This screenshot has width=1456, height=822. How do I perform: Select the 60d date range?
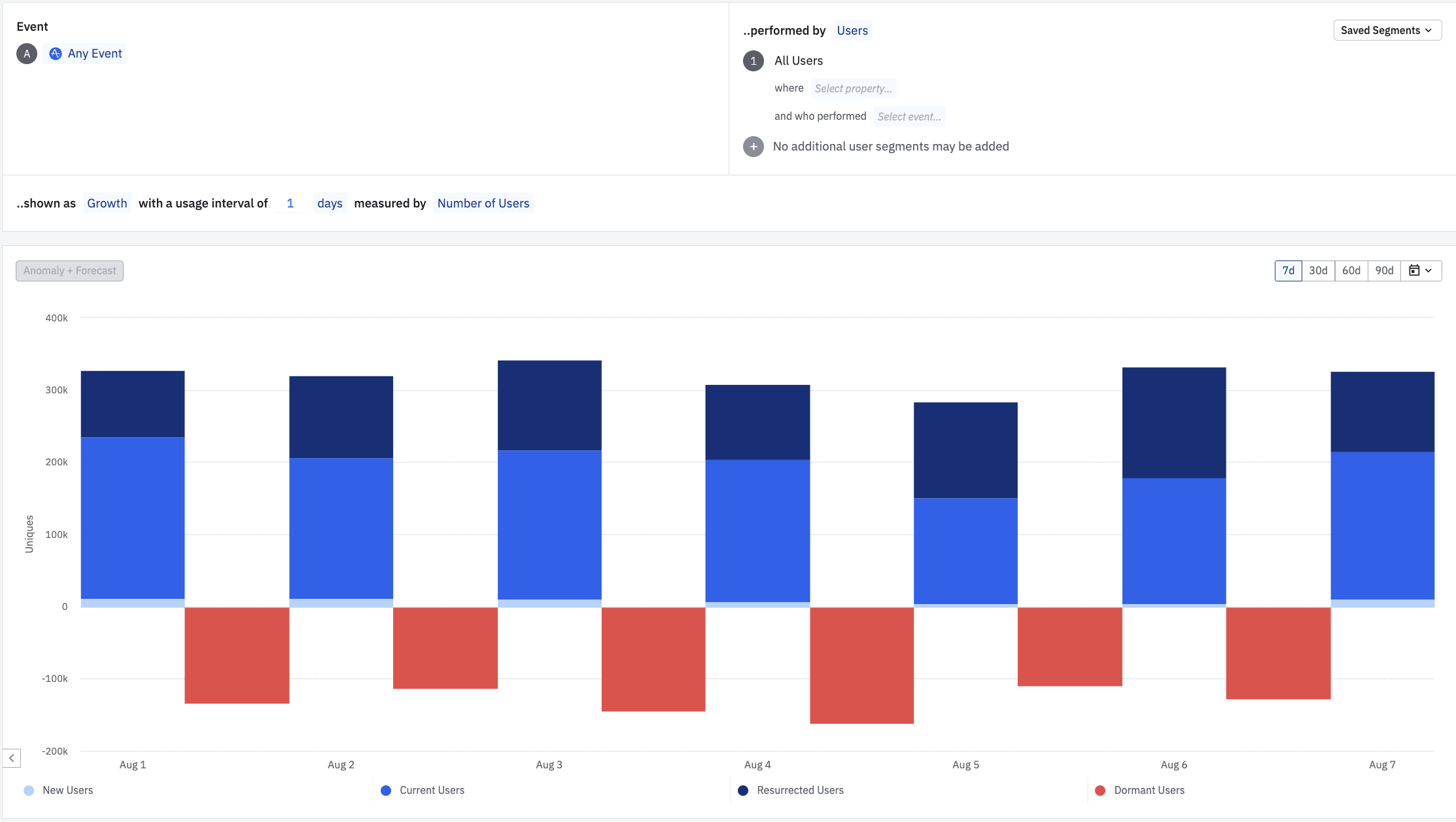coord(1351,271)
